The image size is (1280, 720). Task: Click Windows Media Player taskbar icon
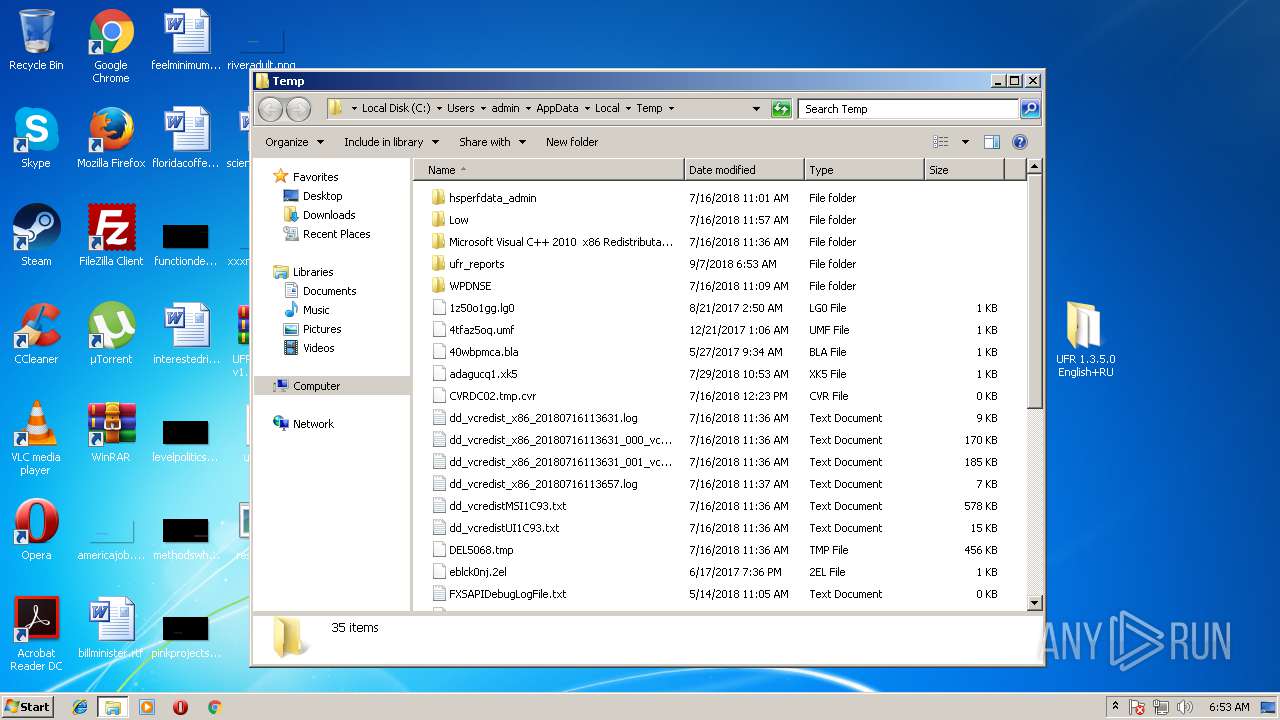click(147, 707)
